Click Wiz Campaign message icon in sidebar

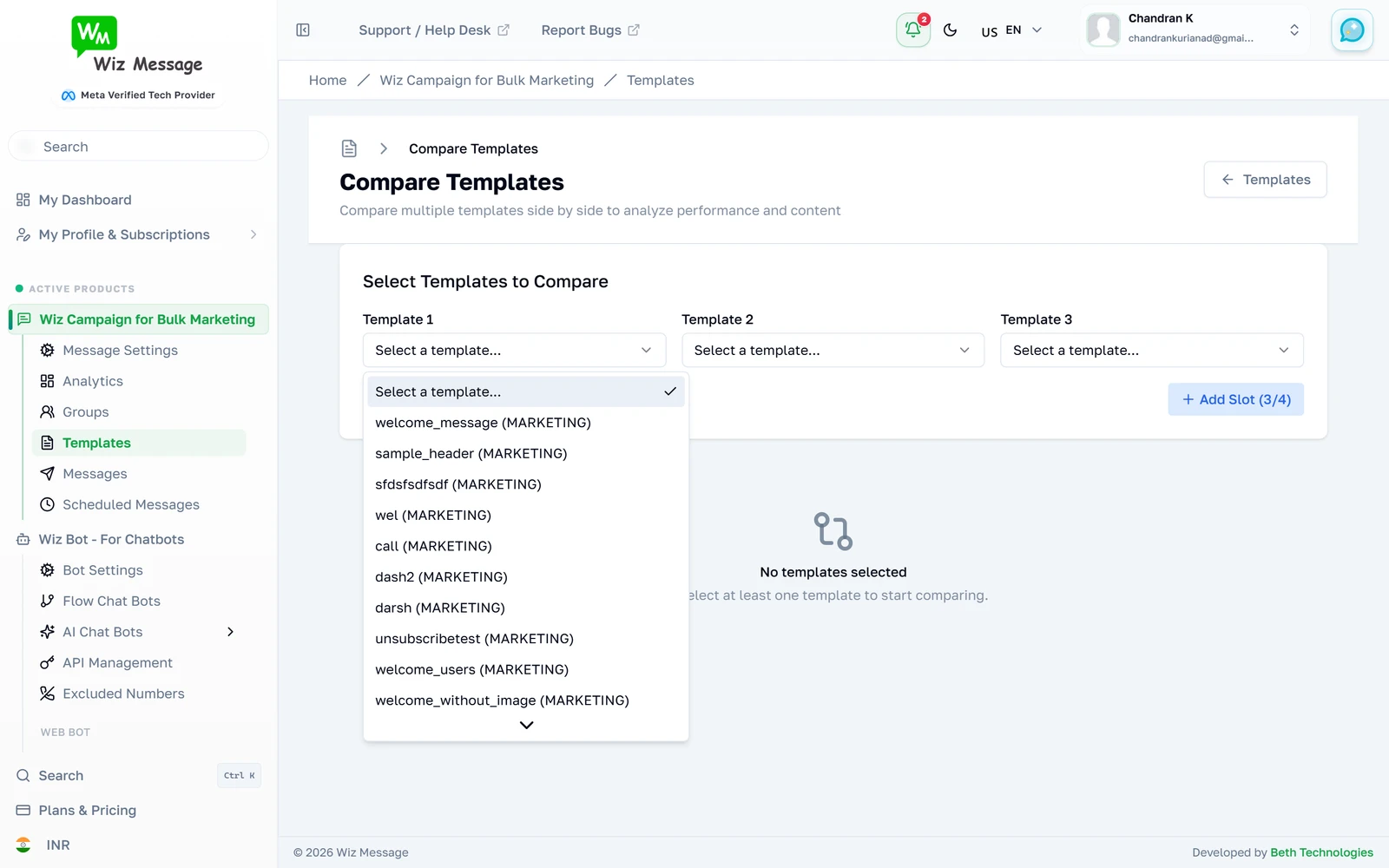tap(24, 319)
